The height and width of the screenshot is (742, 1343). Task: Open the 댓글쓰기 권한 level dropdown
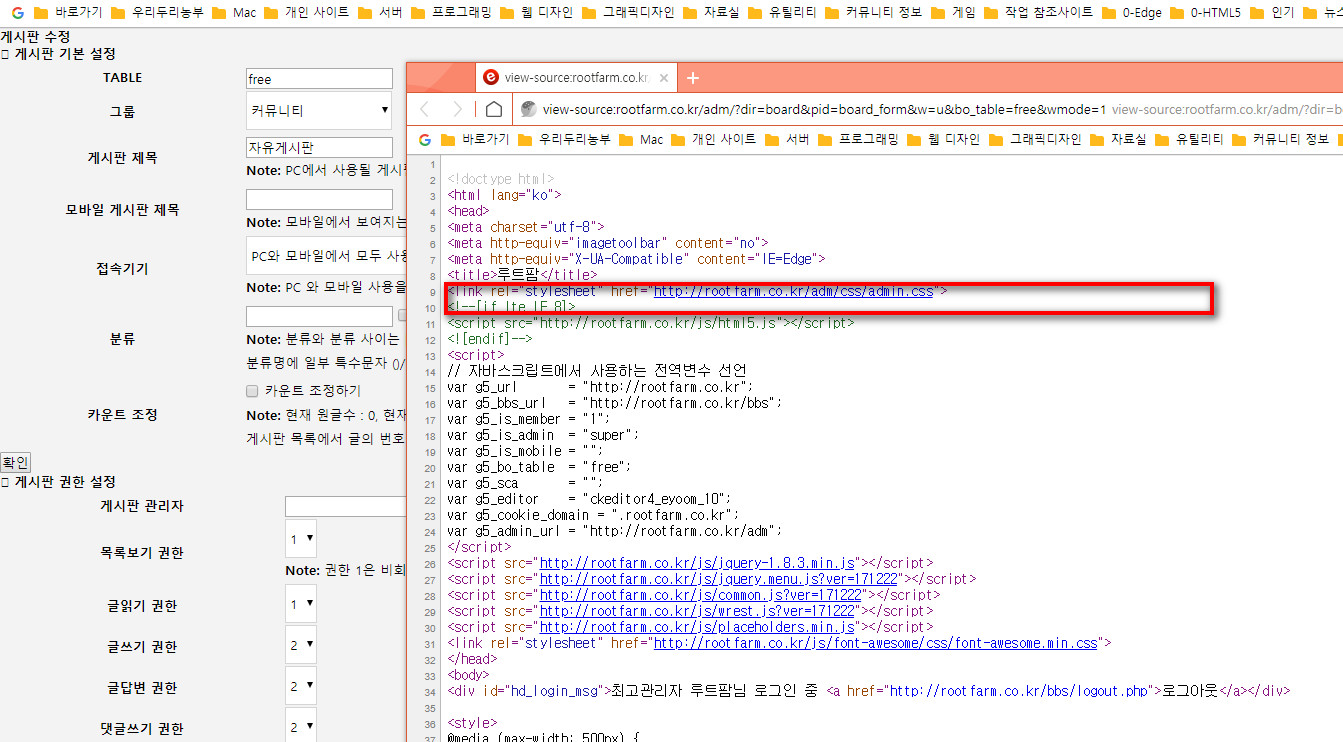pyautogui.click(x=301, y=726)
